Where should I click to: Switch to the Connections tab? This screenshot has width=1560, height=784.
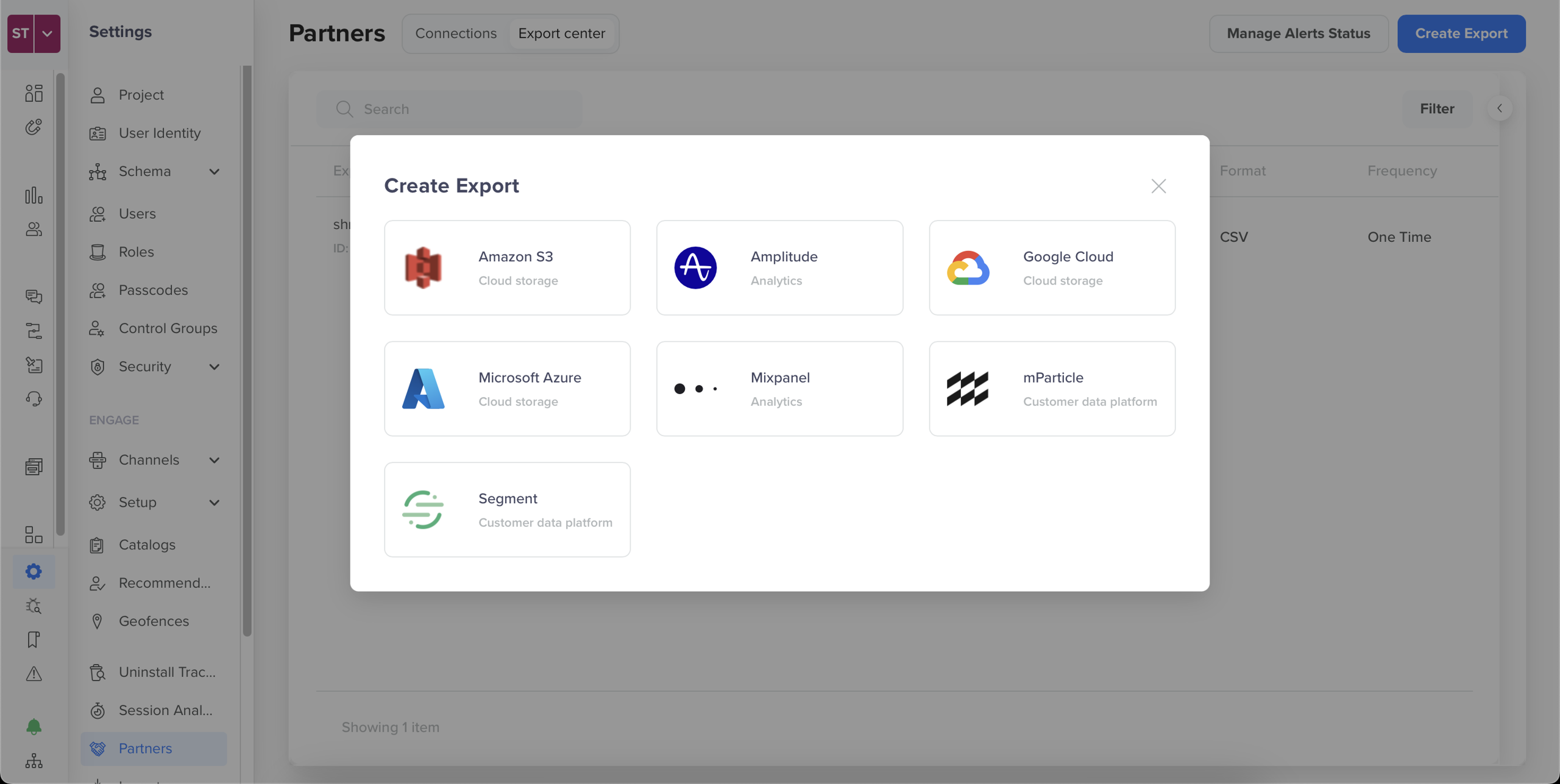pyautogui.click(x=456, y=33)
